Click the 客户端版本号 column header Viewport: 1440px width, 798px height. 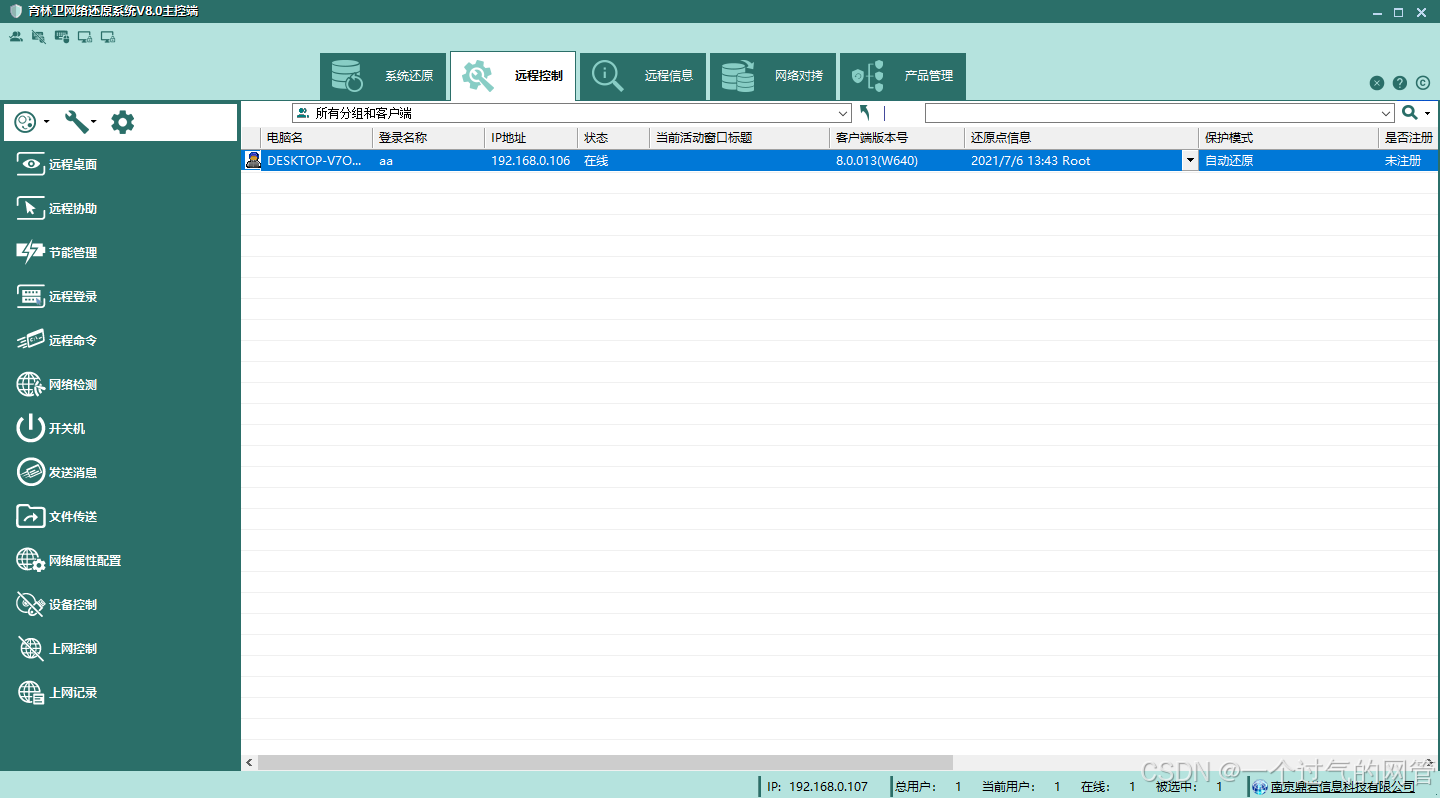[897, 138]
